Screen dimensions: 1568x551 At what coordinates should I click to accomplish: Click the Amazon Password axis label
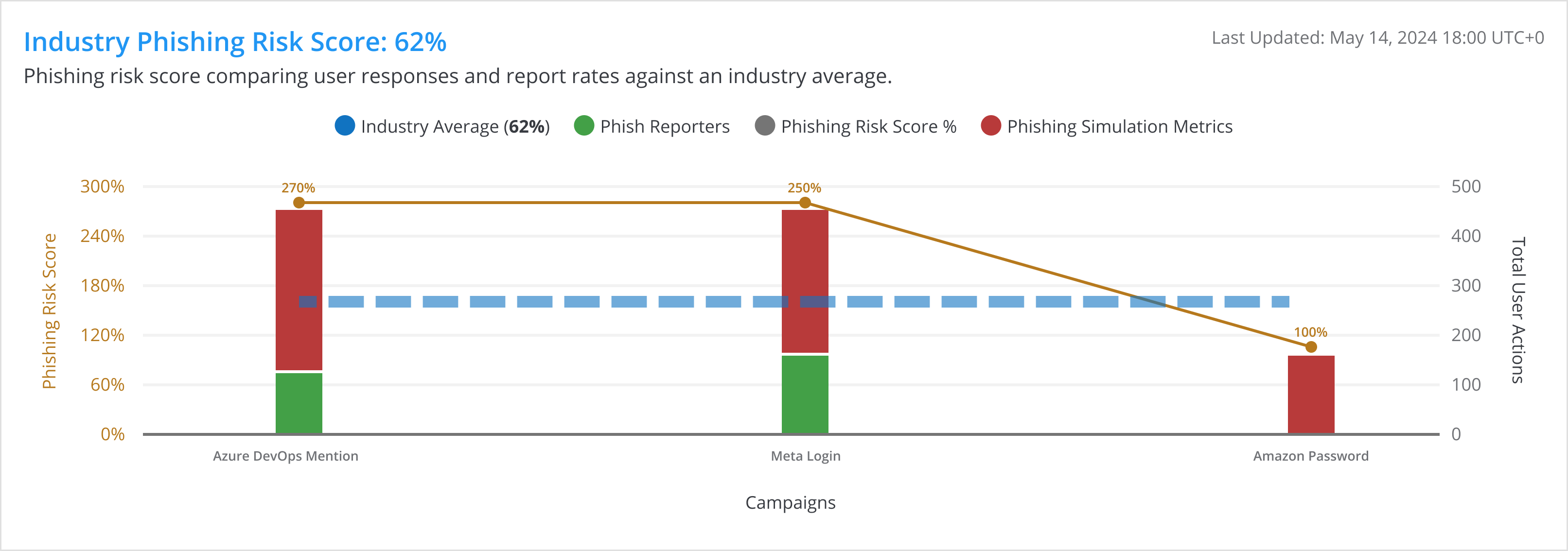pyautogui.click(x=1310, y=456)
